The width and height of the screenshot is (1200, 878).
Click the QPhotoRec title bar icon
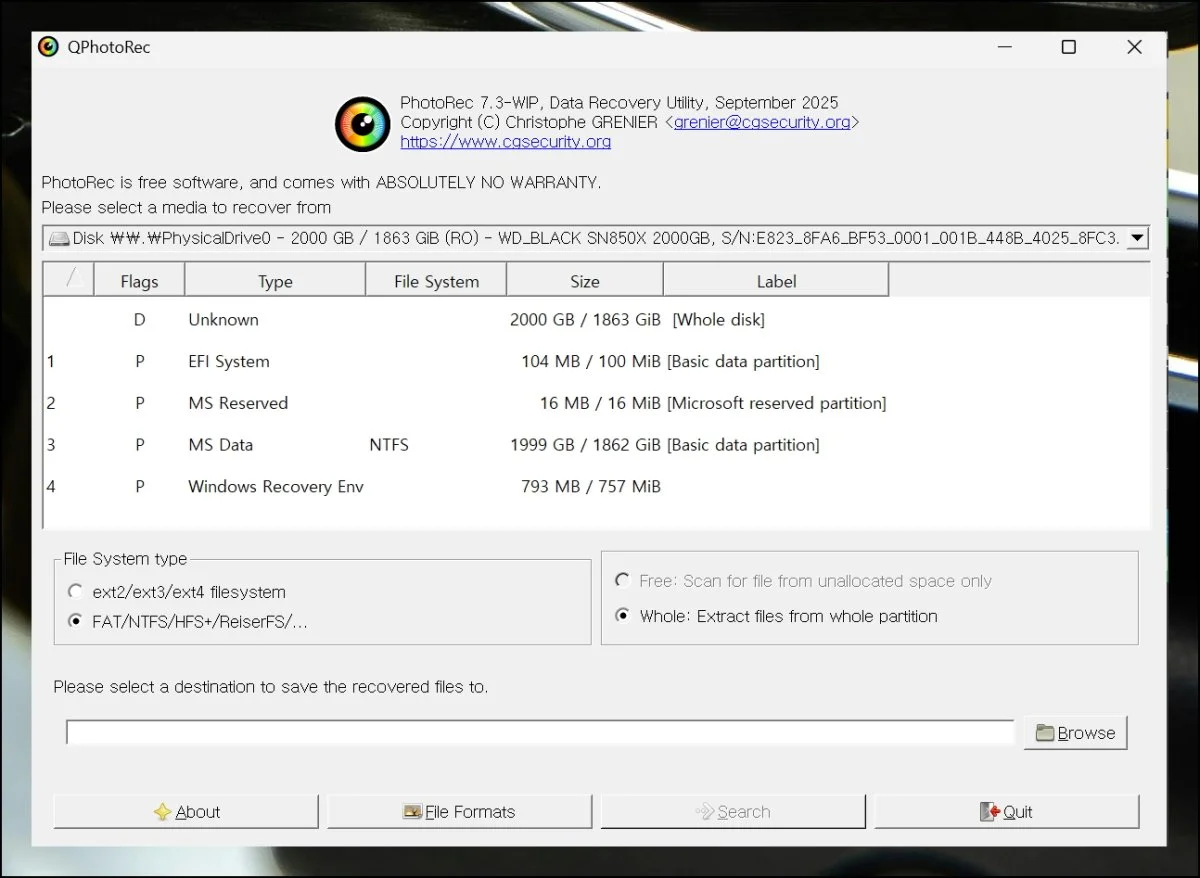(x=48, y=47)
